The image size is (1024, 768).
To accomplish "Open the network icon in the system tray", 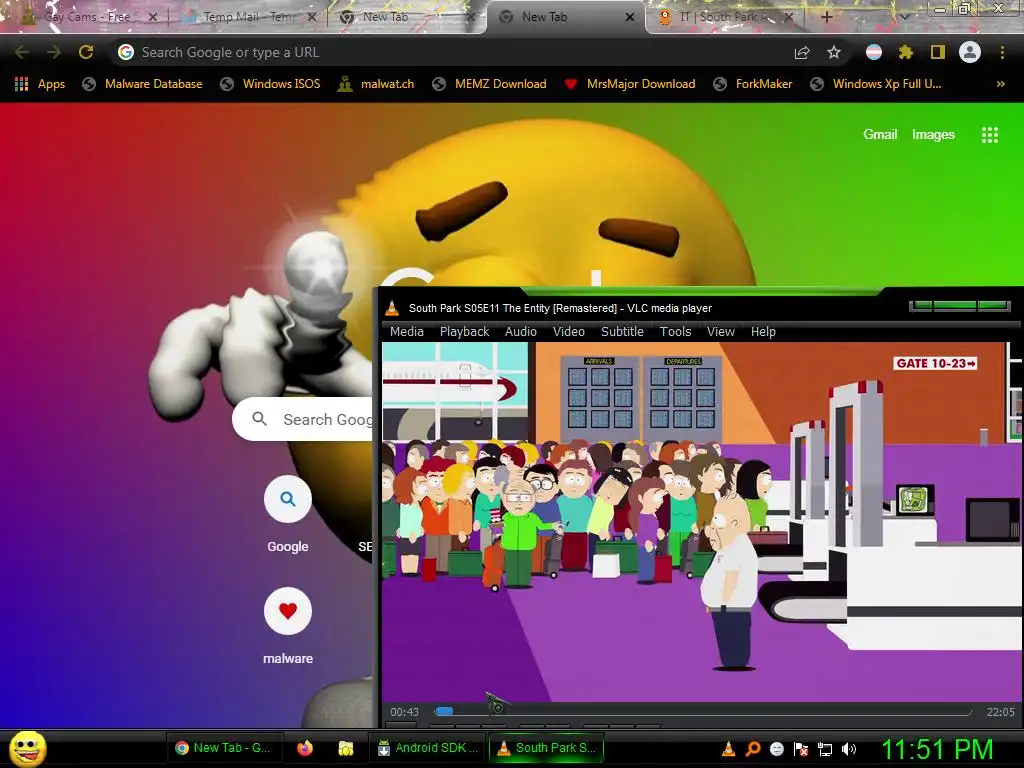I will 825,749.
